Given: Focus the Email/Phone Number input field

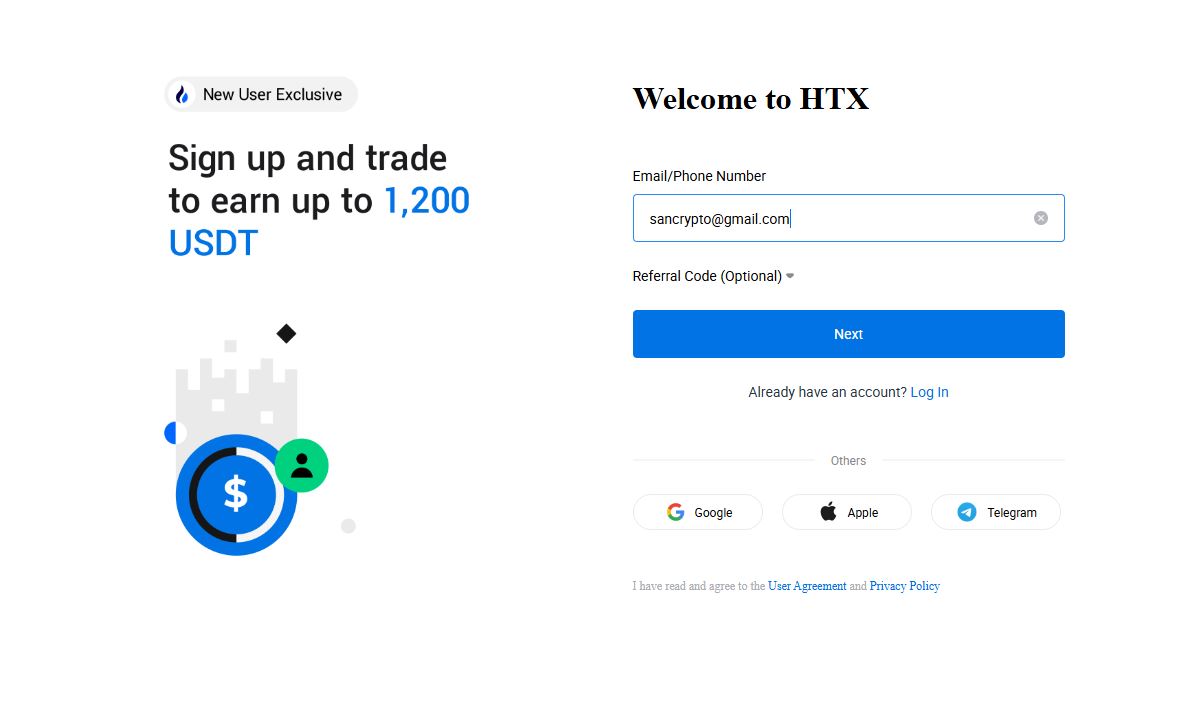Looking at the screenshot, I should pos(848,218).
